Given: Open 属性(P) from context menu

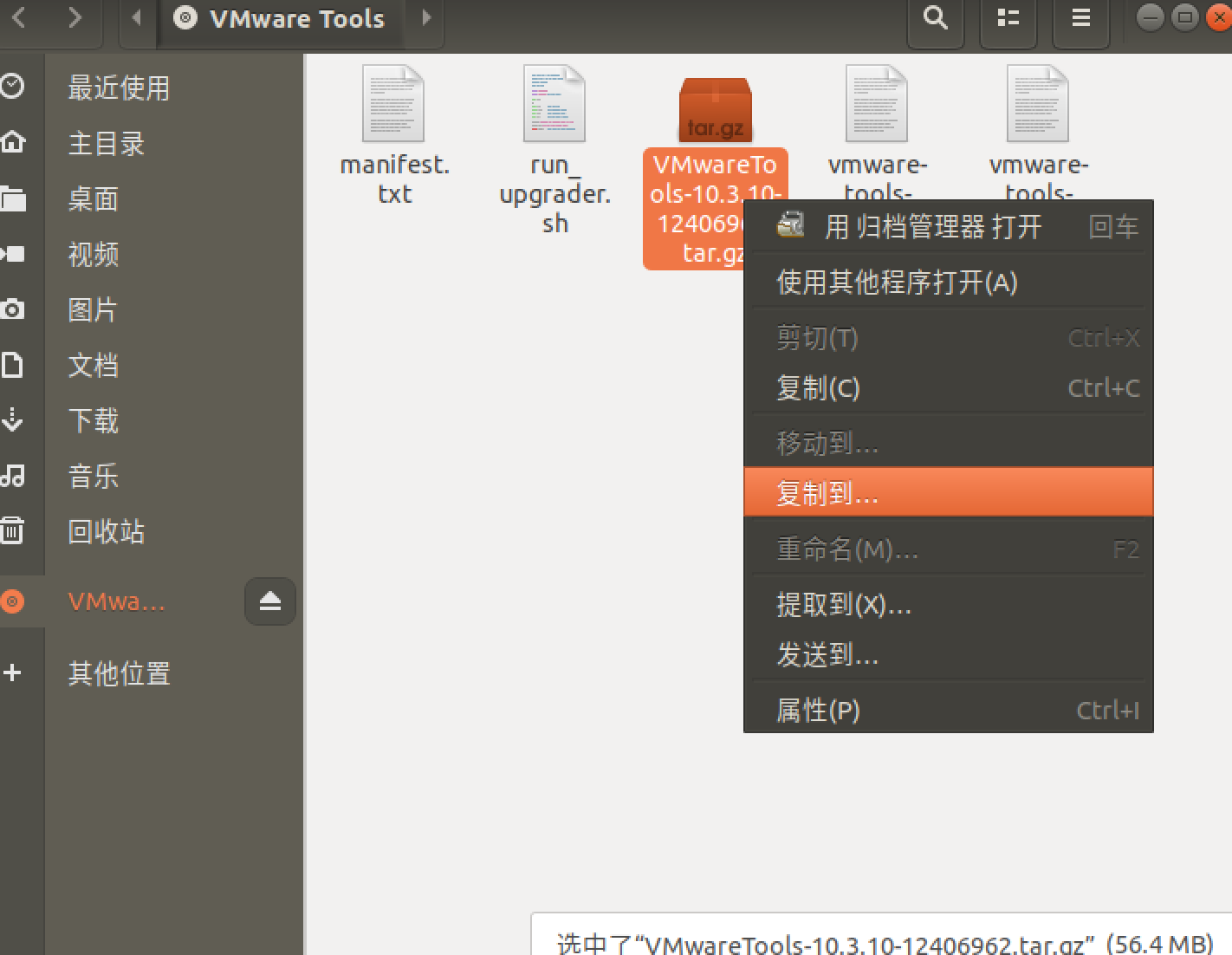Looking at the screenshot, I should 949,710.
